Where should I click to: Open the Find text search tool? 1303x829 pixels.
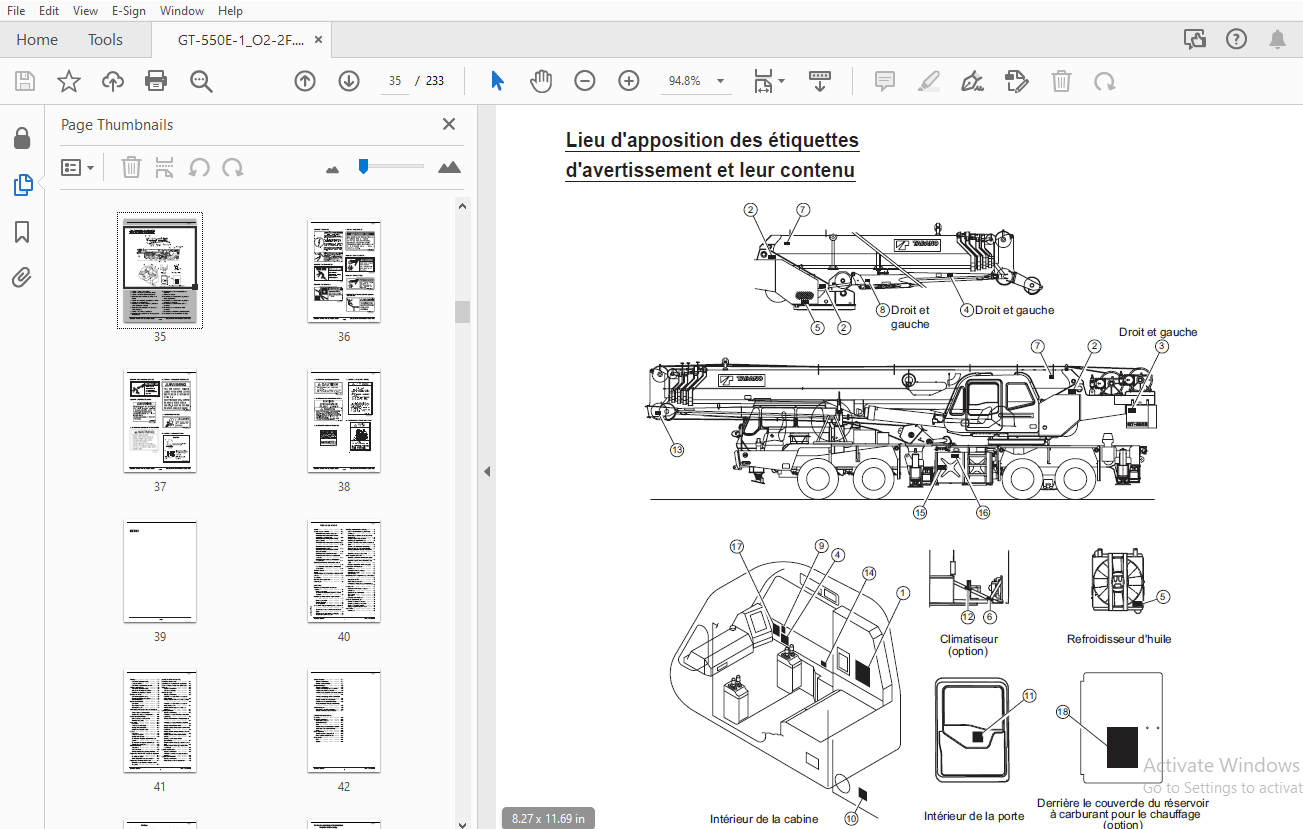click(x=201, y=81)
